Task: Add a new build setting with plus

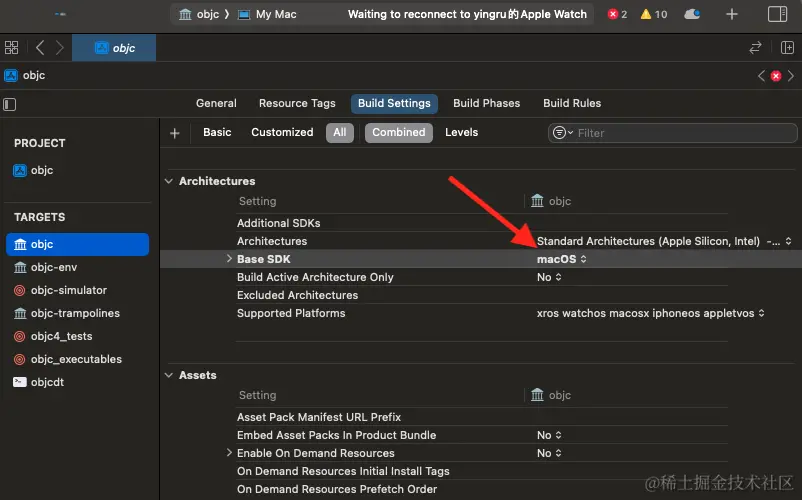Action: 174,133
